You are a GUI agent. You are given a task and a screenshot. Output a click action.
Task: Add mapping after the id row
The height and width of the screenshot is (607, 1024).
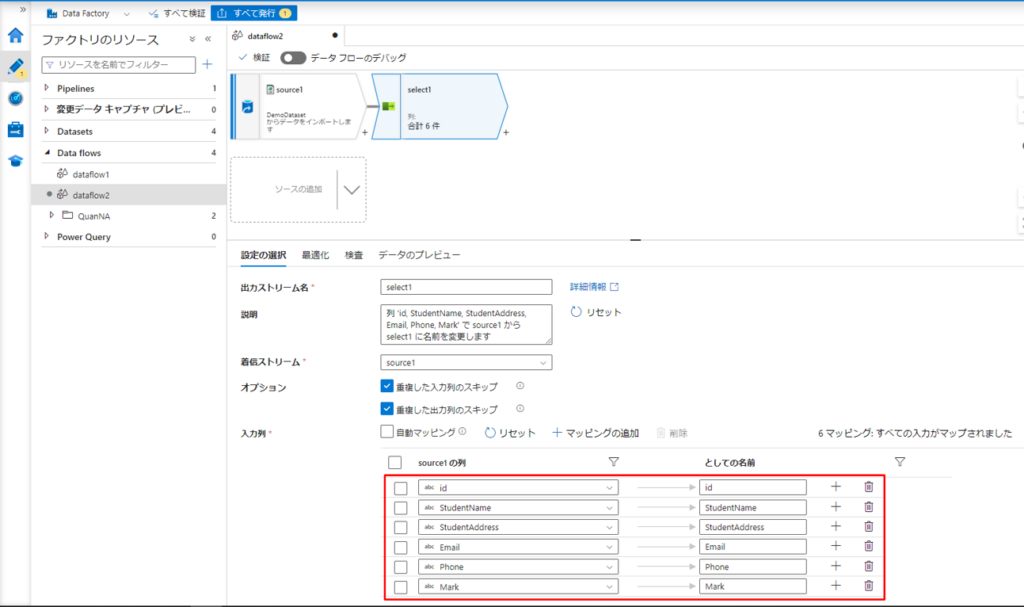tap(836, 487)
